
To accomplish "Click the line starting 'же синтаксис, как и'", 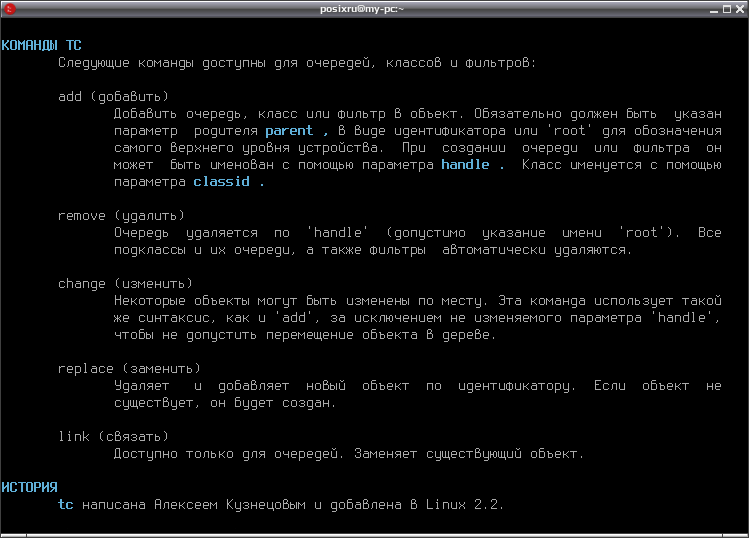I will [417, 318].
